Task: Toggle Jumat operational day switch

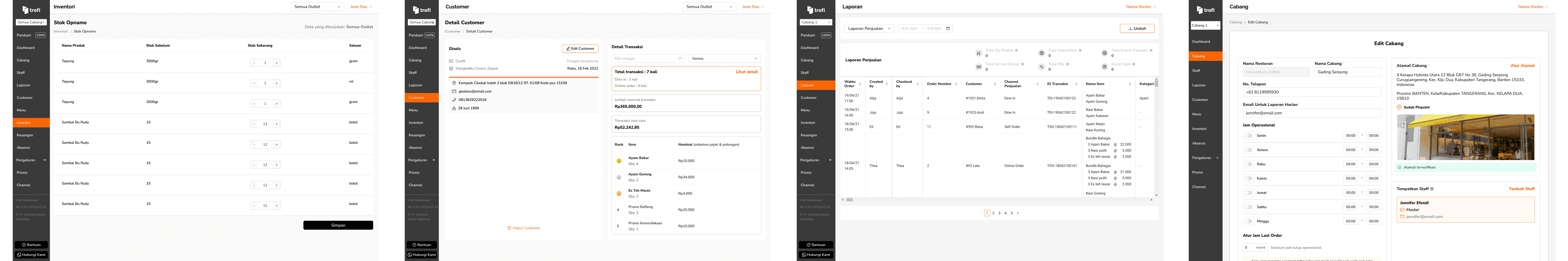Action: point(1249,193)
